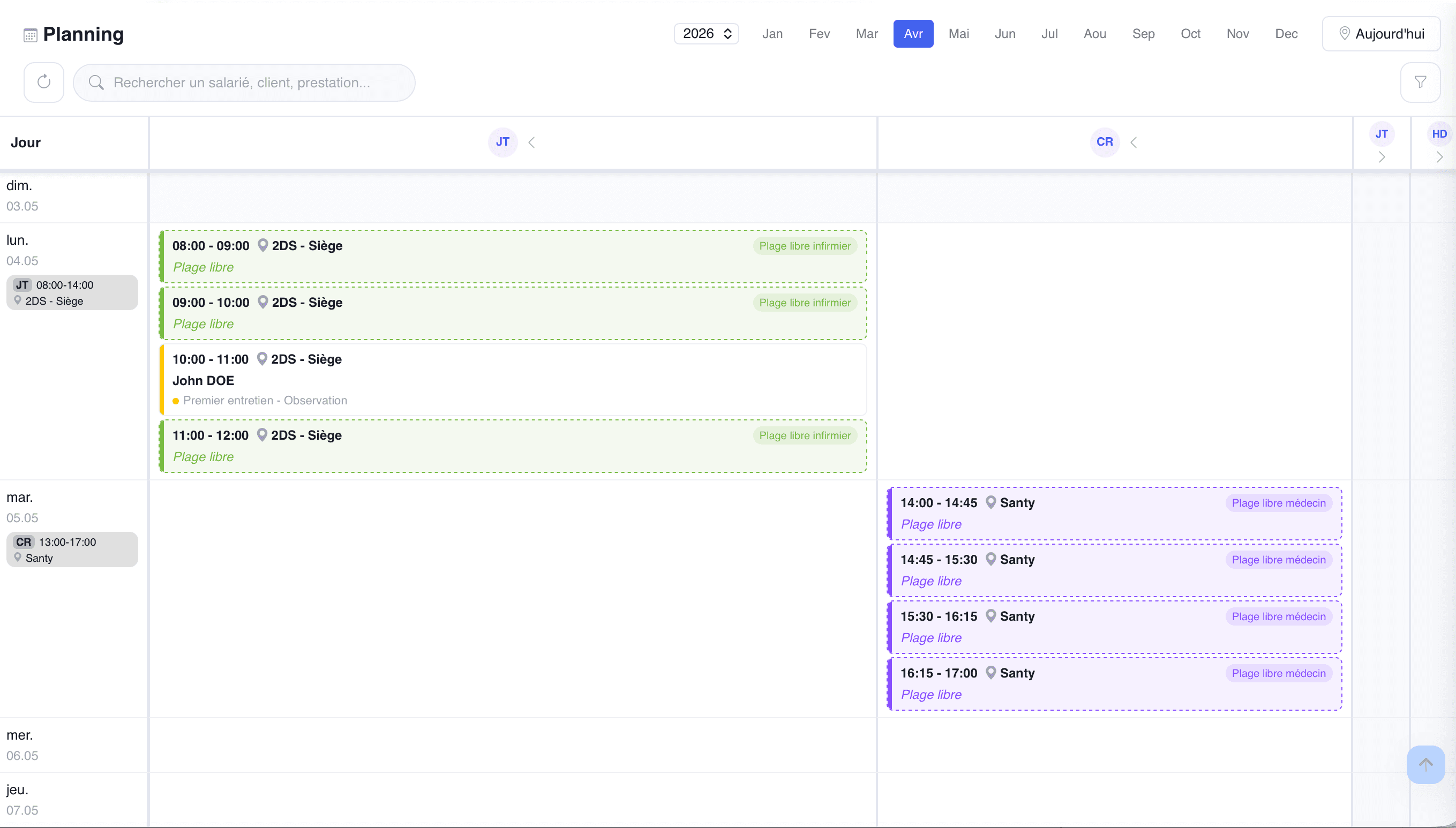
Task: Click the search salarié input field
Action: 245,82
